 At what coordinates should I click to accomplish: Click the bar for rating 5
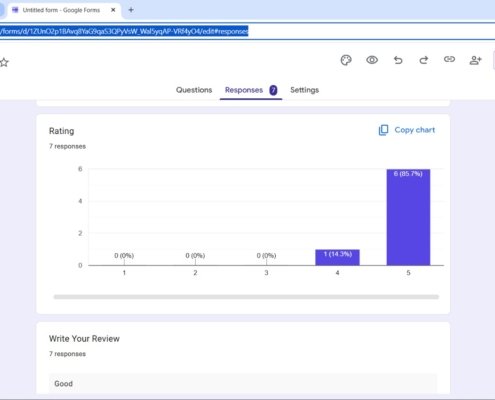[408, 217]
